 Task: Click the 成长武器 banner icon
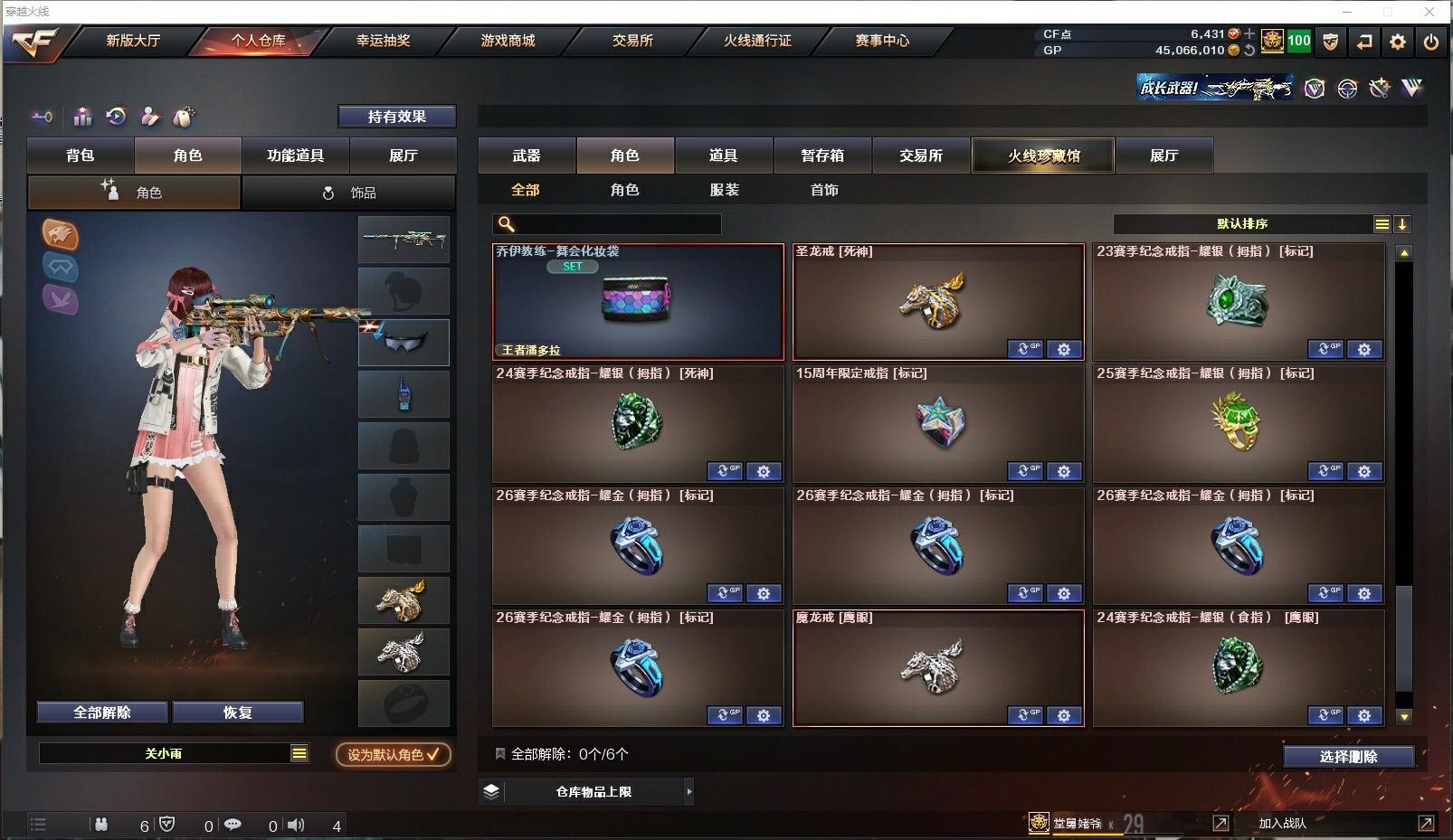1215,88
